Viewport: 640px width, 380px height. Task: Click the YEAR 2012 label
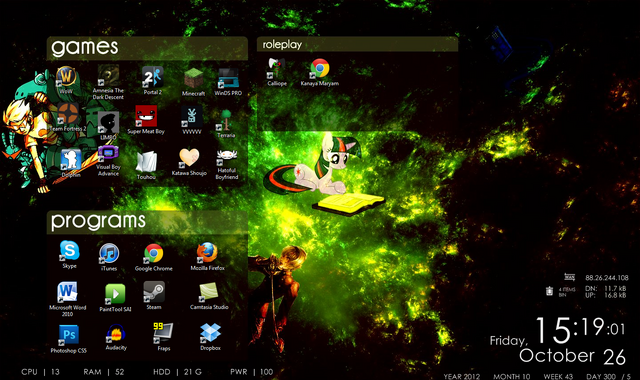click(x=462, y=376)
